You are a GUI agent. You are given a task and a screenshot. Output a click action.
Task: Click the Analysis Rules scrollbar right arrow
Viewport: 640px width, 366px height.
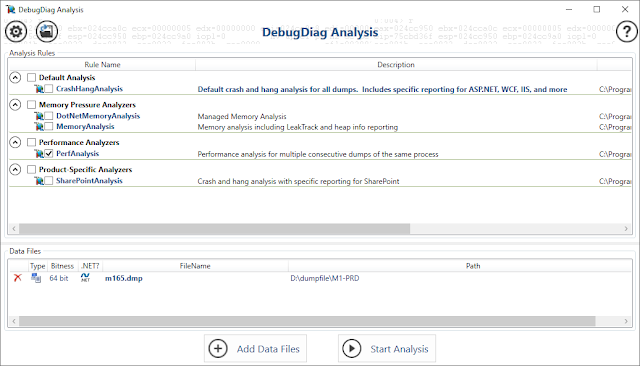tap(626, 228)
